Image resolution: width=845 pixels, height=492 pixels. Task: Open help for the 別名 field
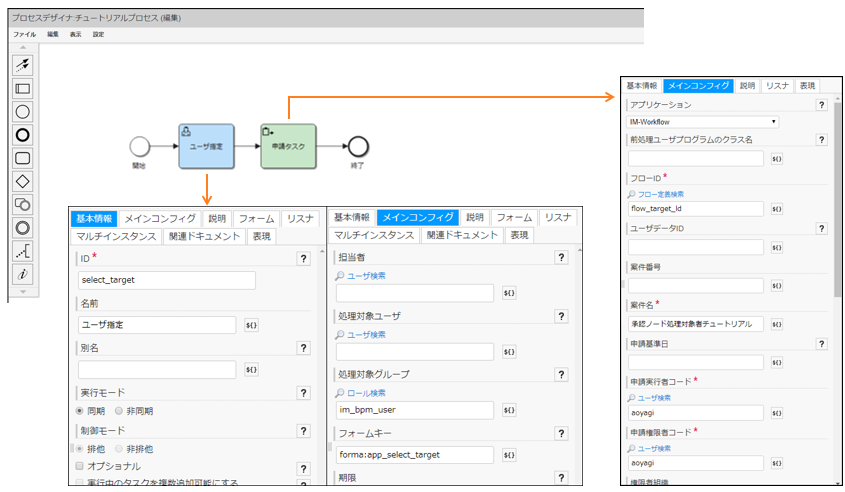(x=303, y=348)
